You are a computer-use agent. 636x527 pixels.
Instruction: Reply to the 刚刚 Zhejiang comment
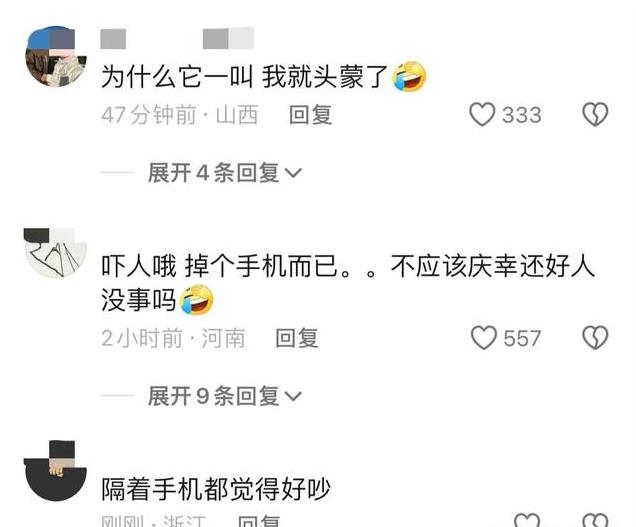click(x=260, y=521)
